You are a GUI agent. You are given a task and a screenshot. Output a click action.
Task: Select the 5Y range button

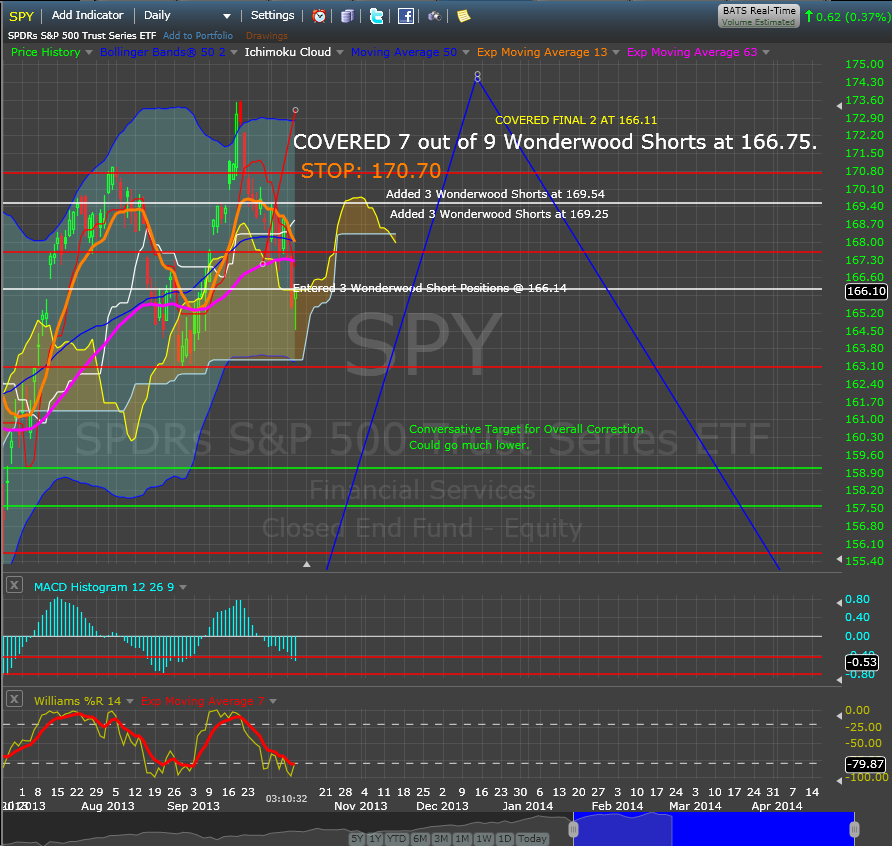(x=357, y=839)
